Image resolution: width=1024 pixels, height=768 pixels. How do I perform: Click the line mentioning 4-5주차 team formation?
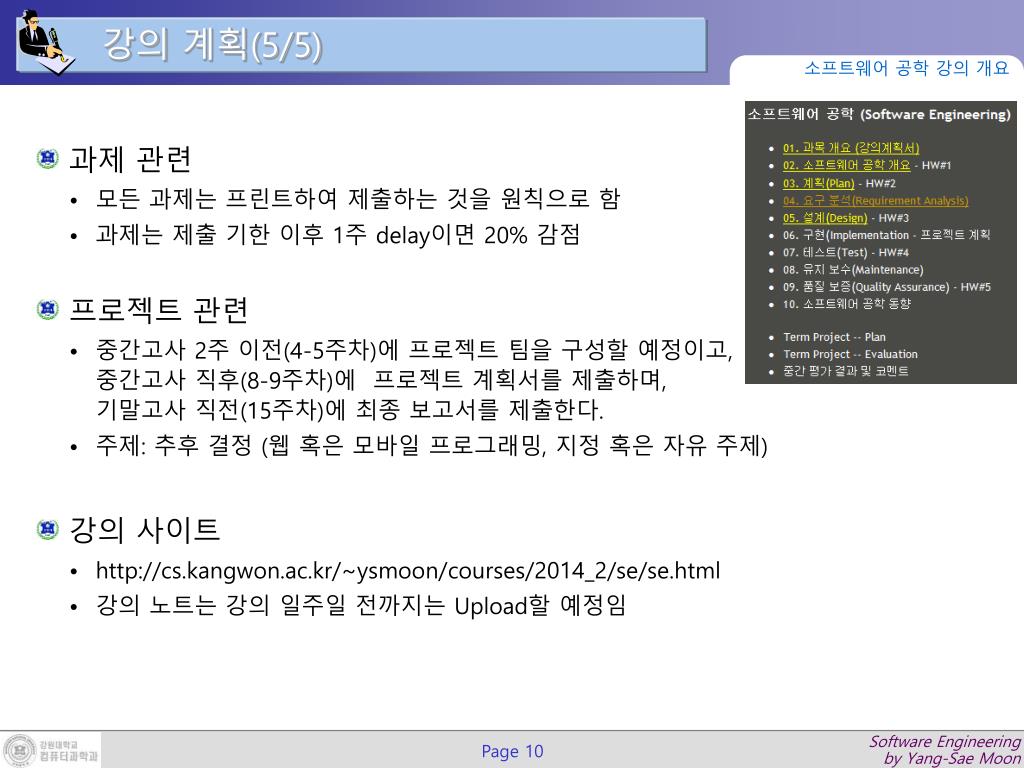click(x=414, y=349)
